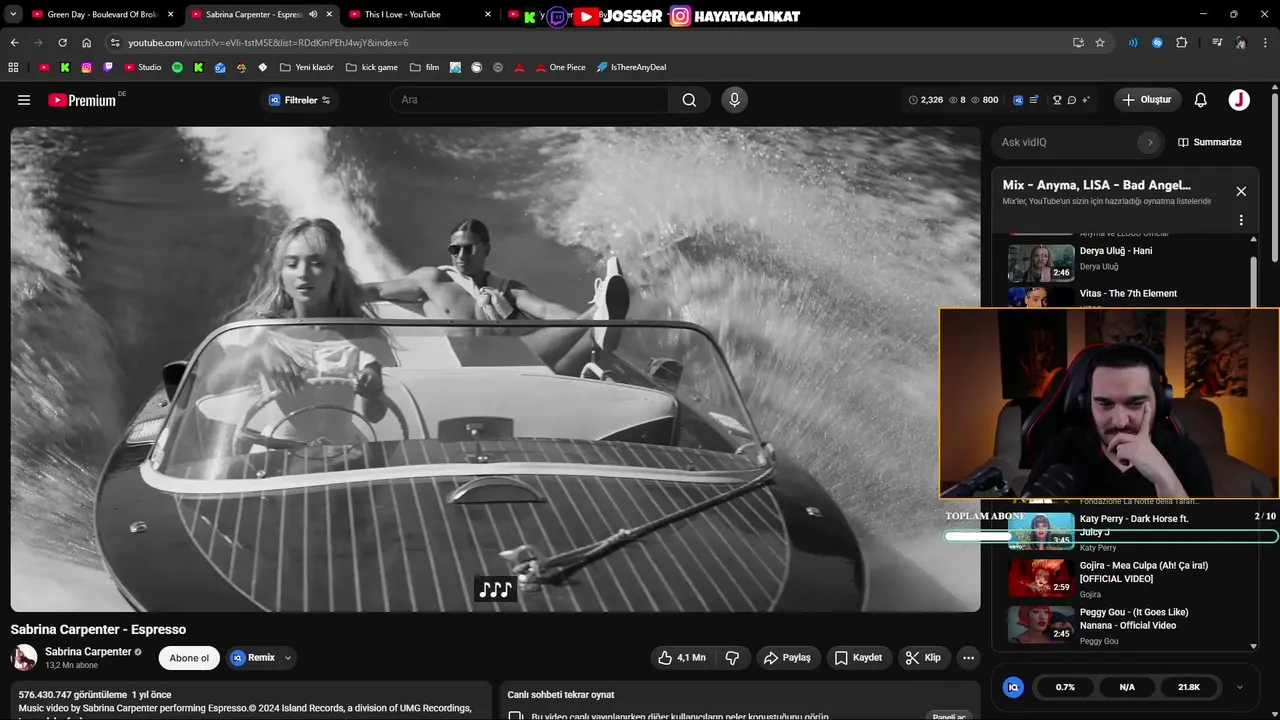
Task: Click the Kaydet save button
Action: point(858,658)
